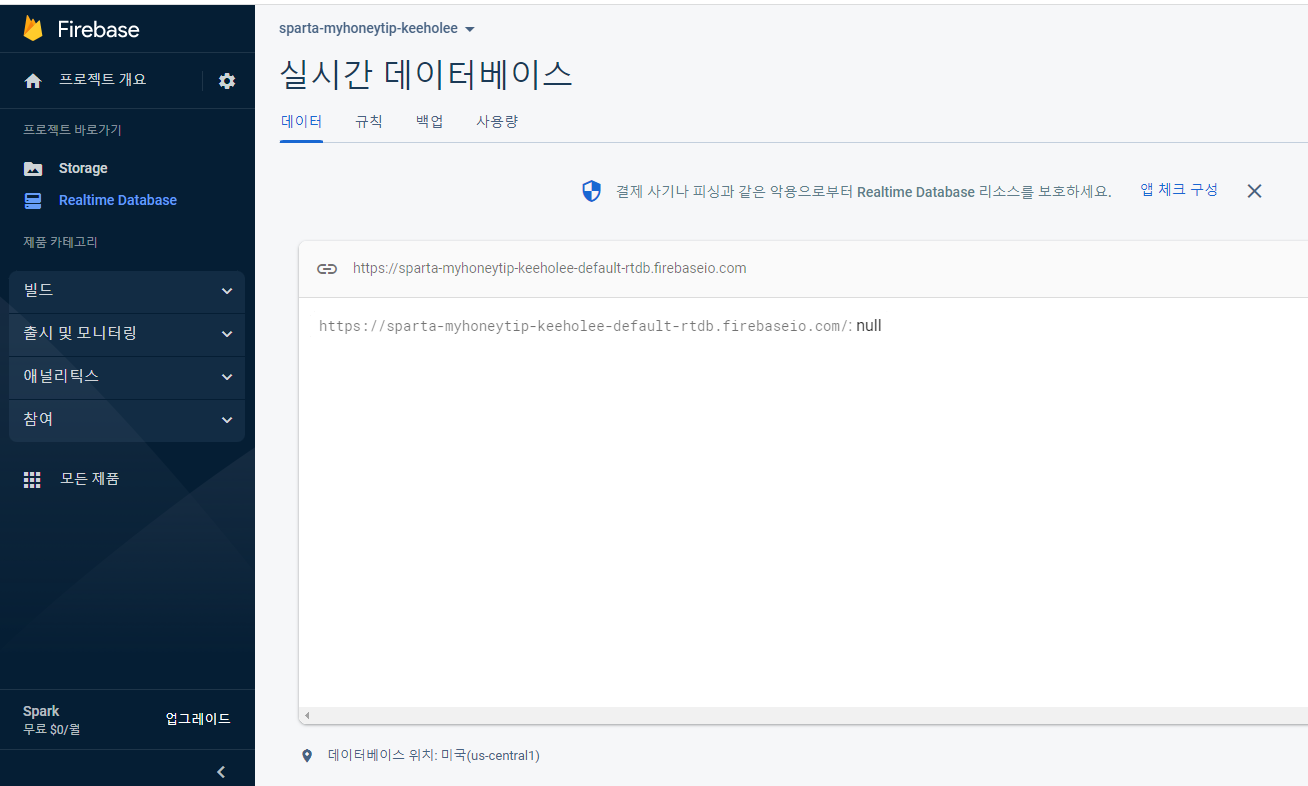Expand the 빌드 category

click(127, 291)
